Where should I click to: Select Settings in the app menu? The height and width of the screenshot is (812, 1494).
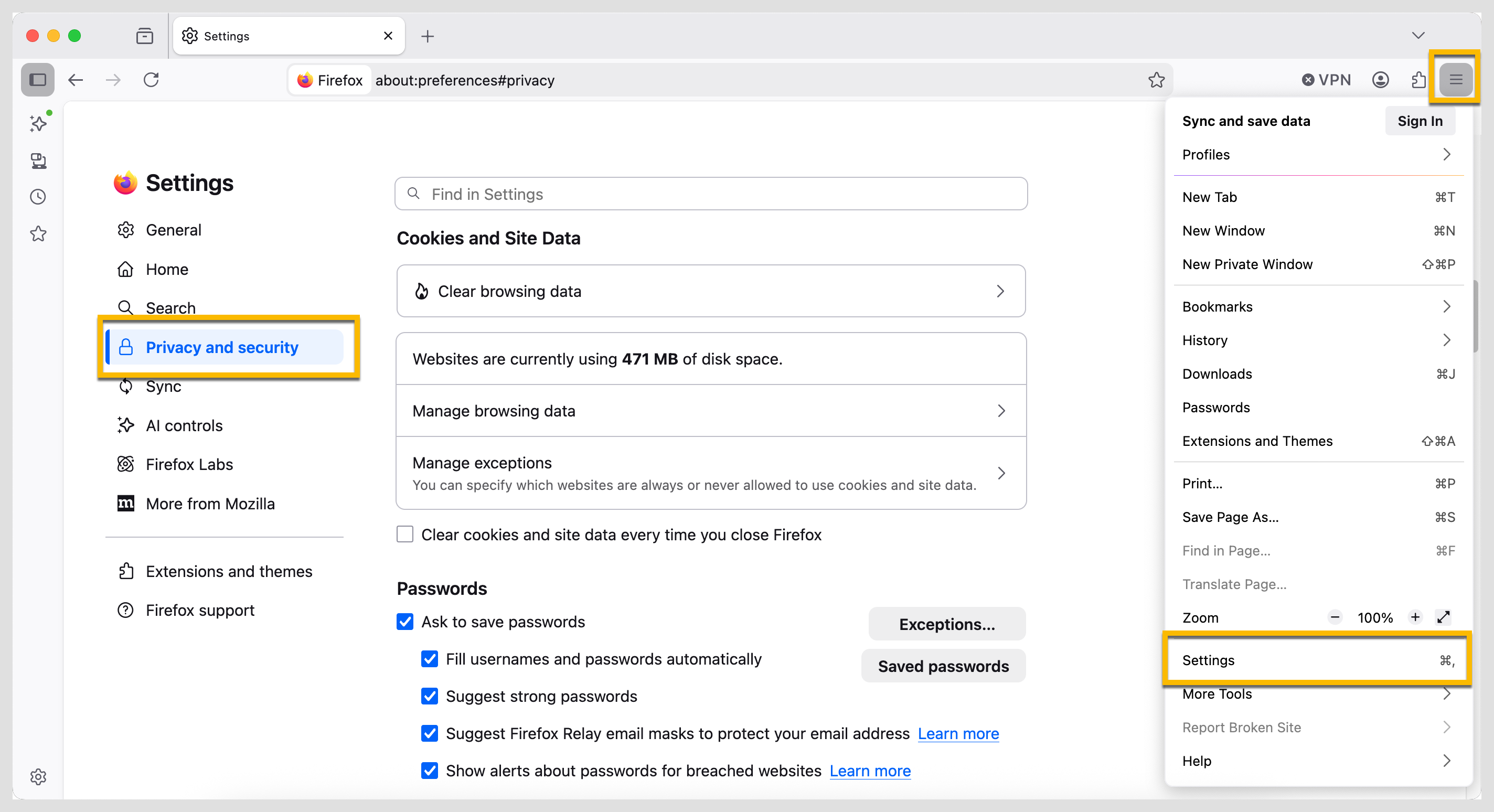tap(1318, 660)
